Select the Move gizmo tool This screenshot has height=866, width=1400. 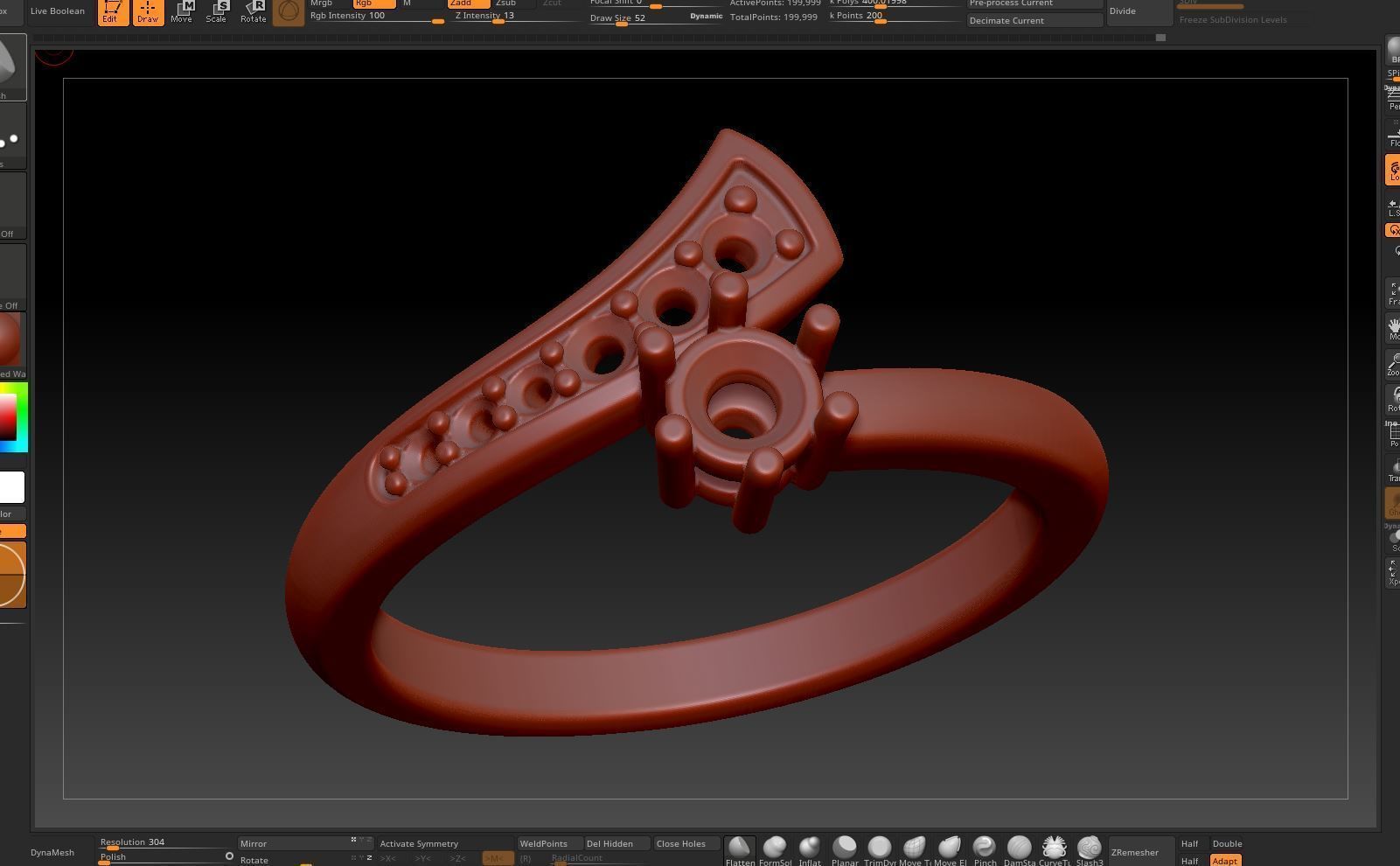182,11
